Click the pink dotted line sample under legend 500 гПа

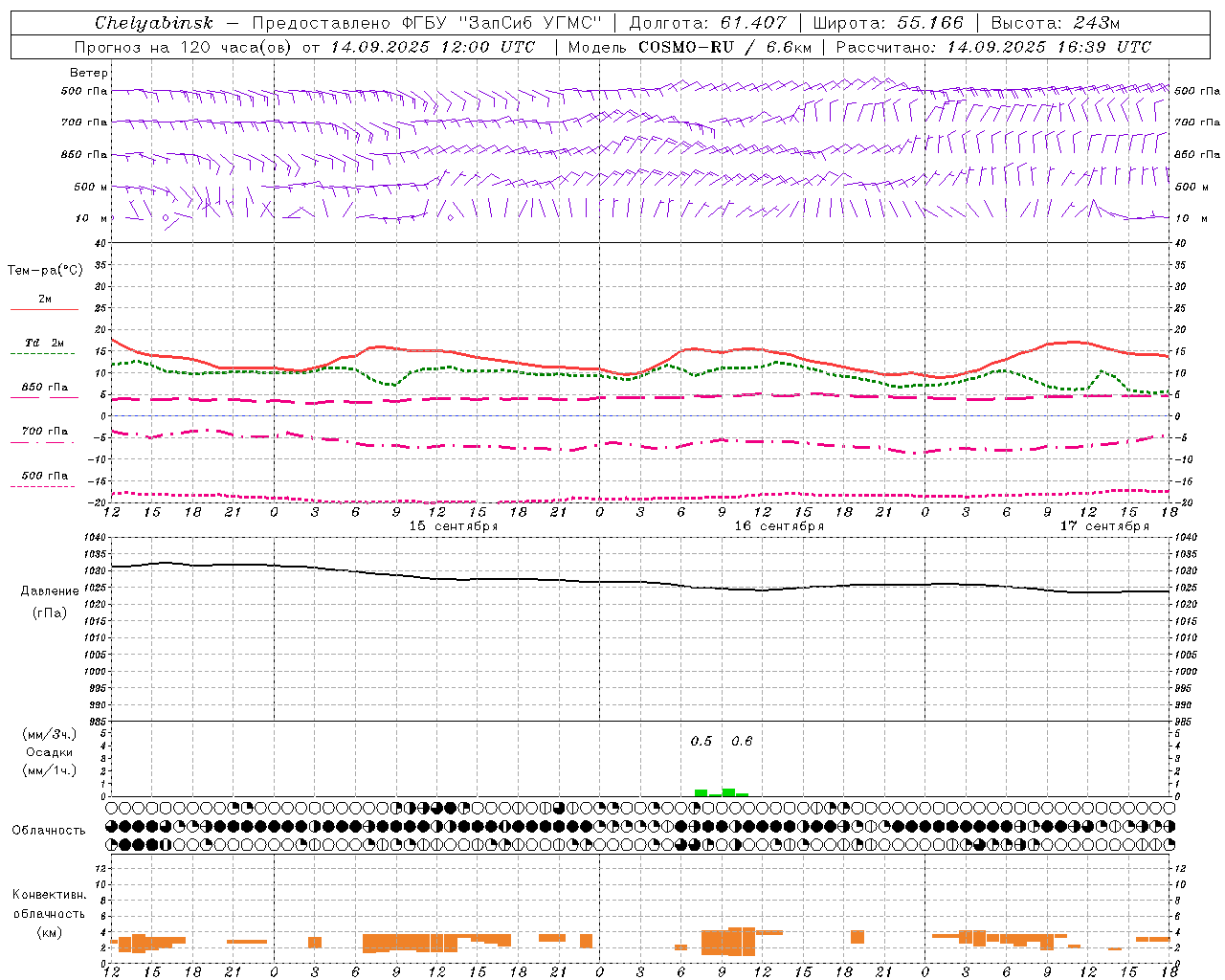click(42, 487)
